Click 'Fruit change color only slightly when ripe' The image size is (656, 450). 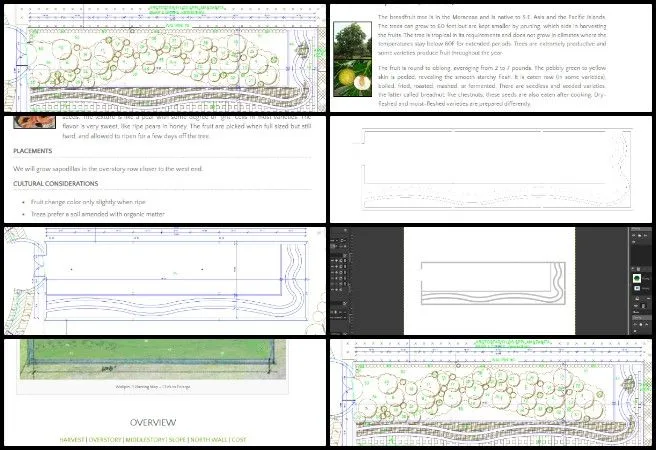point(88,202)
